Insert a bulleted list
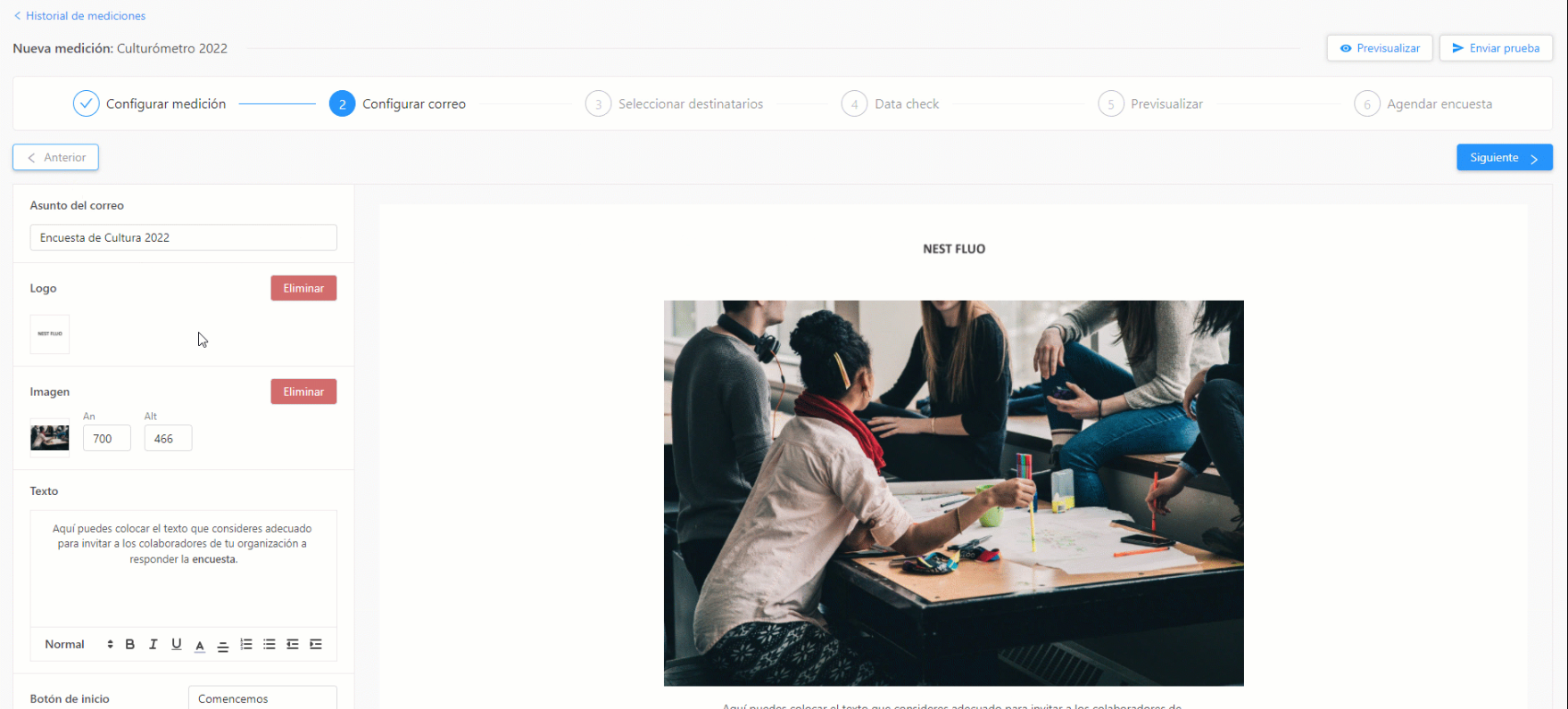Screen dimensions: 1568x709 (x=270, y=644)
